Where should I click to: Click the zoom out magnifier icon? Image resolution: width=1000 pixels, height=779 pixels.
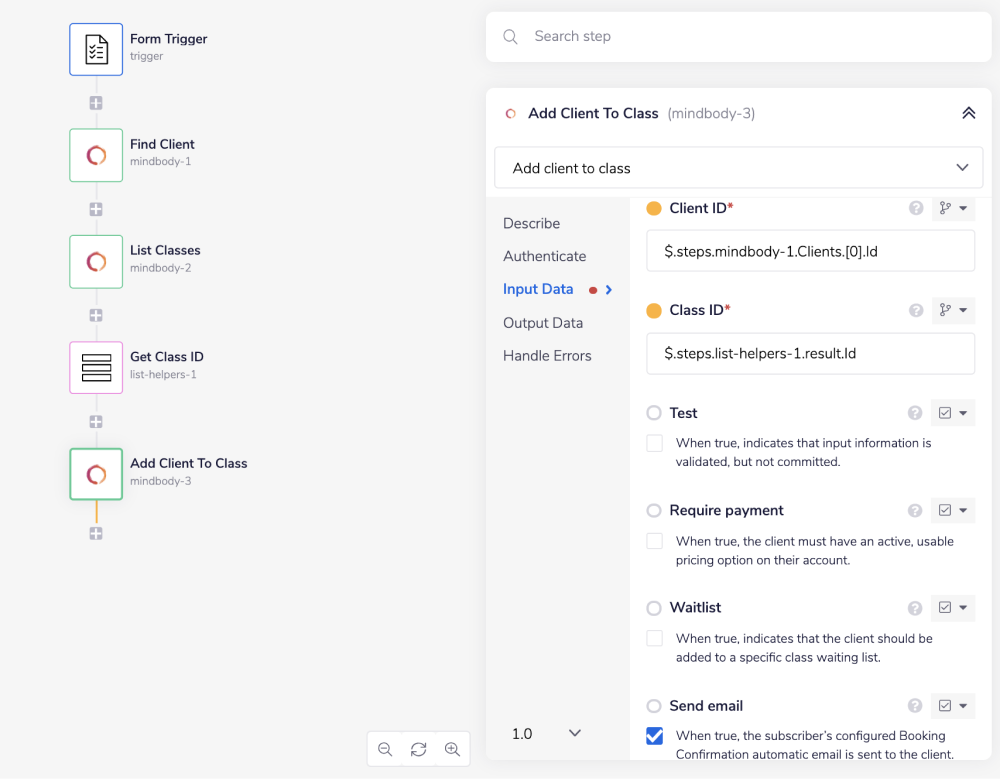[385, 749]
